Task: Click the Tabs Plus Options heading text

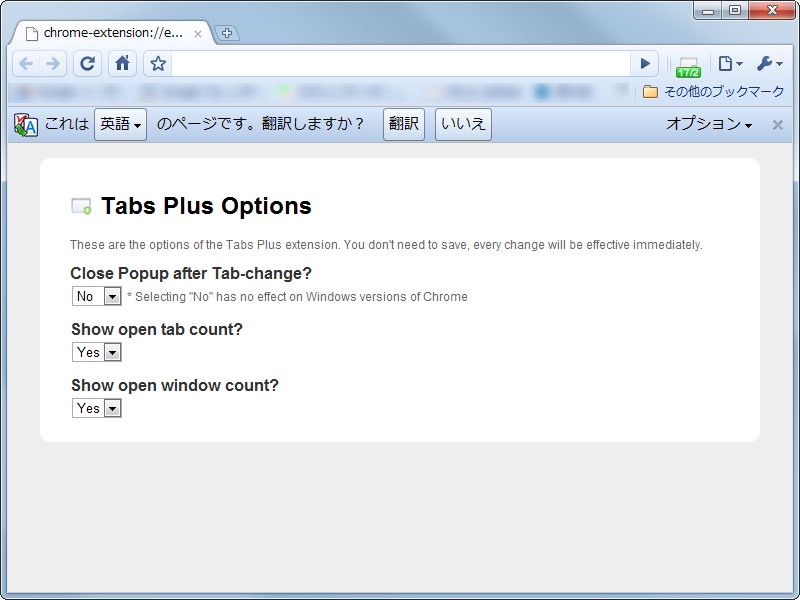Action: (207, 206)
